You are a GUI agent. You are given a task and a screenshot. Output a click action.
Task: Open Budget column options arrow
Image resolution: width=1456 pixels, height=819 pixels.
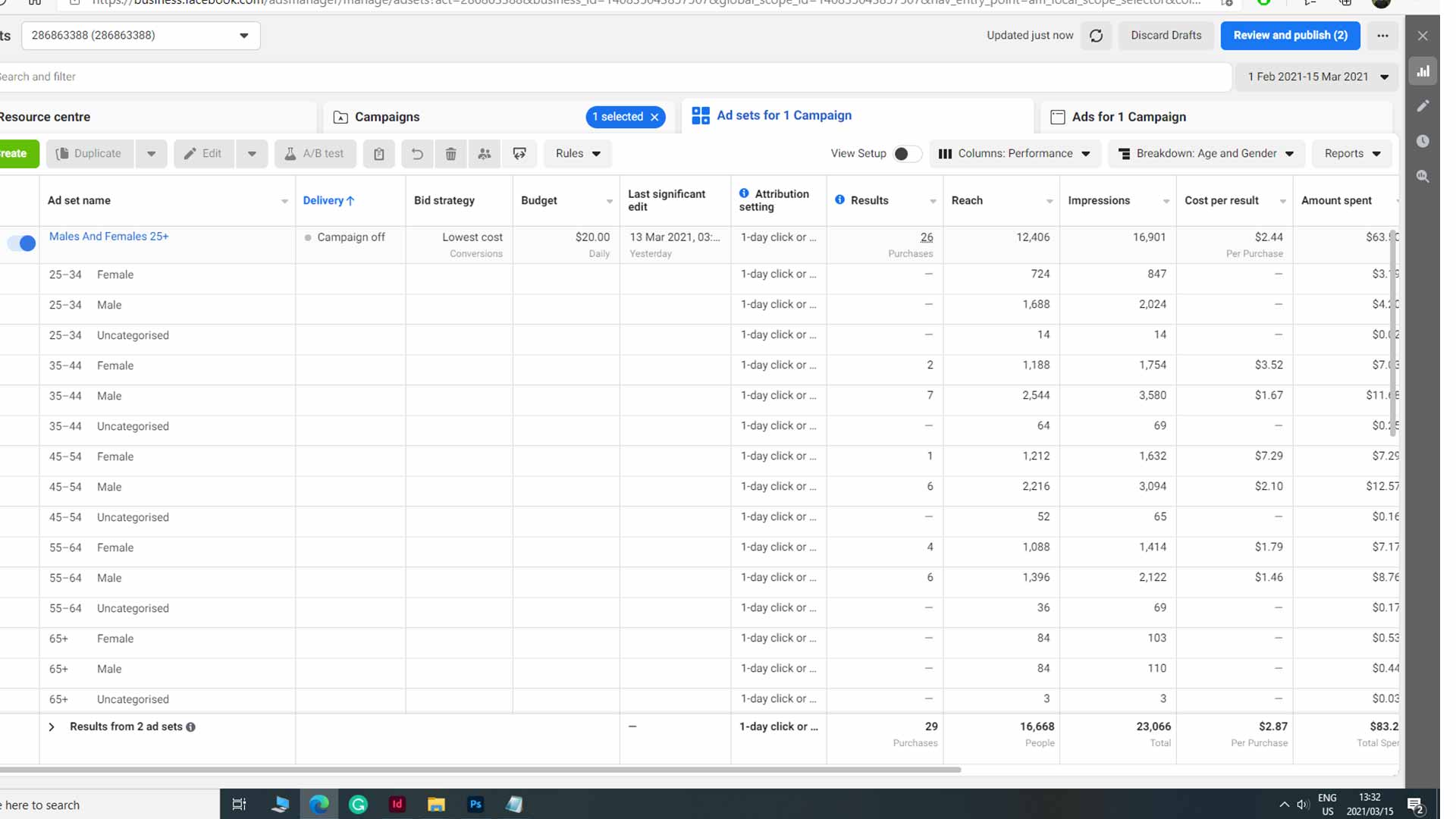click(609, 202)
